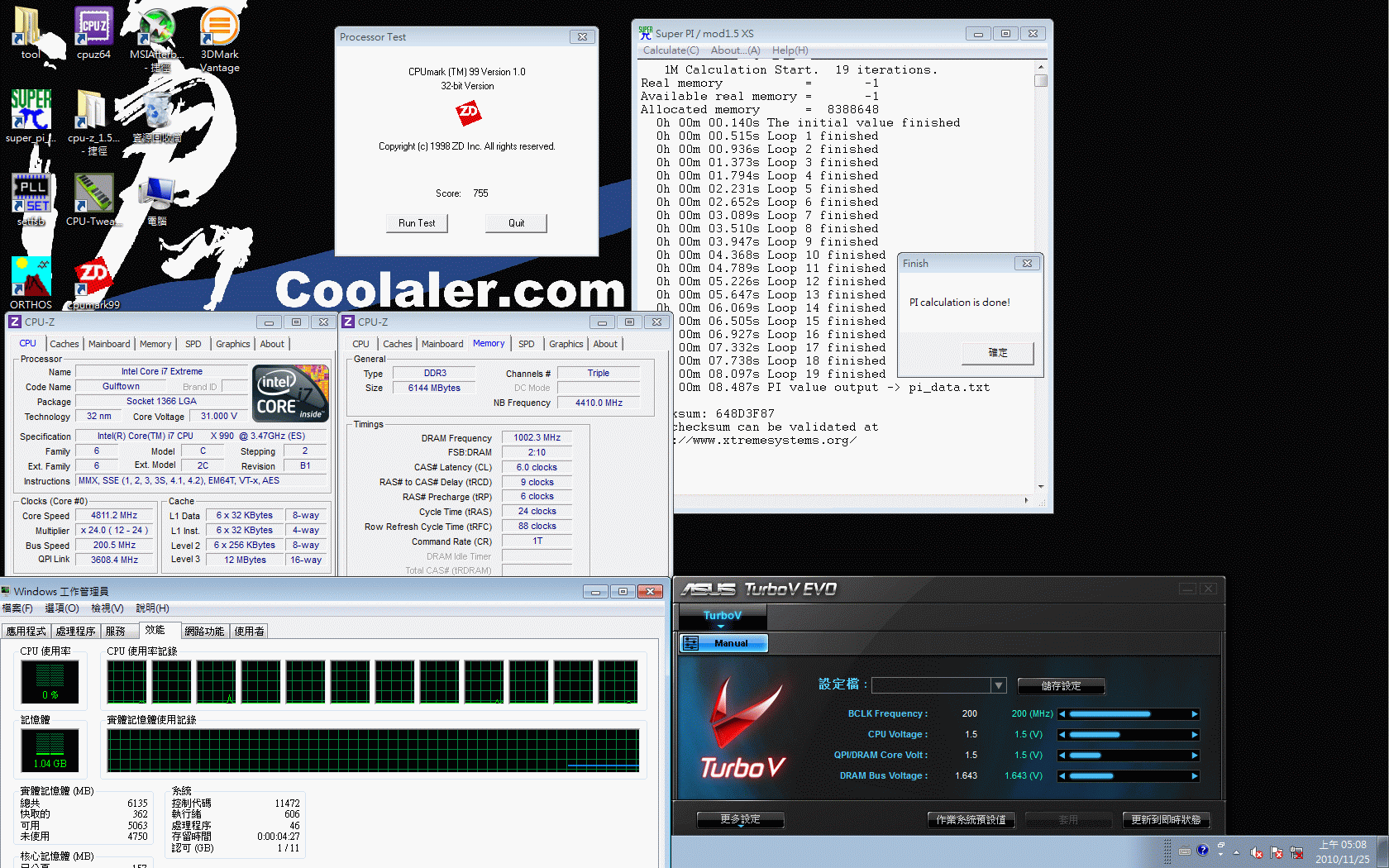The width and height of the screenshot is (1389, 868).
Task: Open the Caches tab in right CPU-Z window
Action: (x=397, y=344)
